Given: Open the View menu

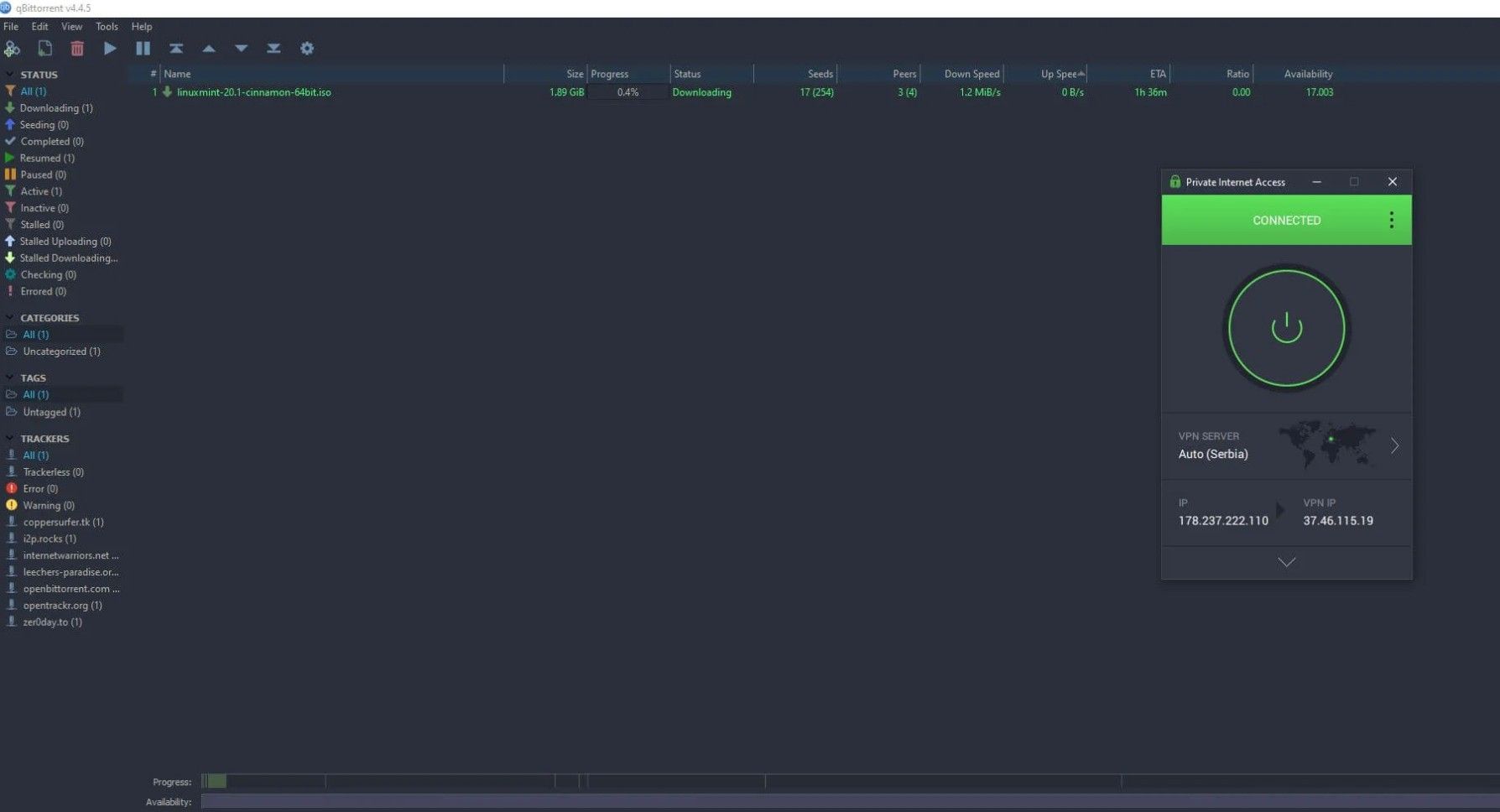Looking at the screenshot, I should coord(71,27).
